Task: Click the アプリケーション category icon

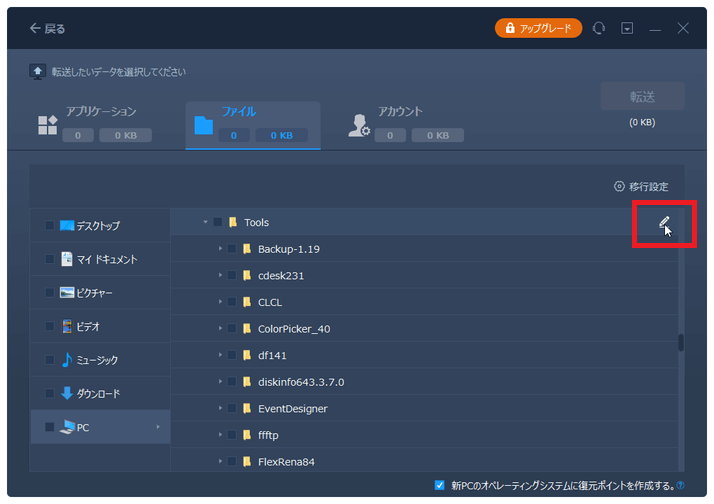Action: (48, 124)
